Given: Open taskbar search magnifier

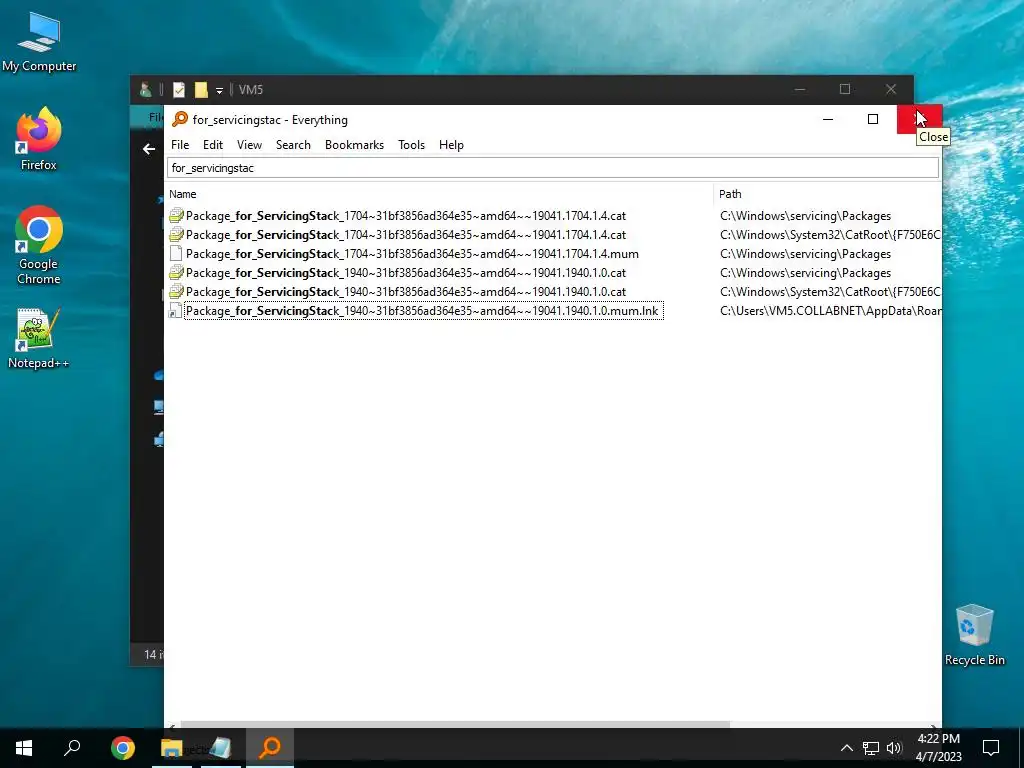Looking at the screenshot, I should [x=72, y=748].
